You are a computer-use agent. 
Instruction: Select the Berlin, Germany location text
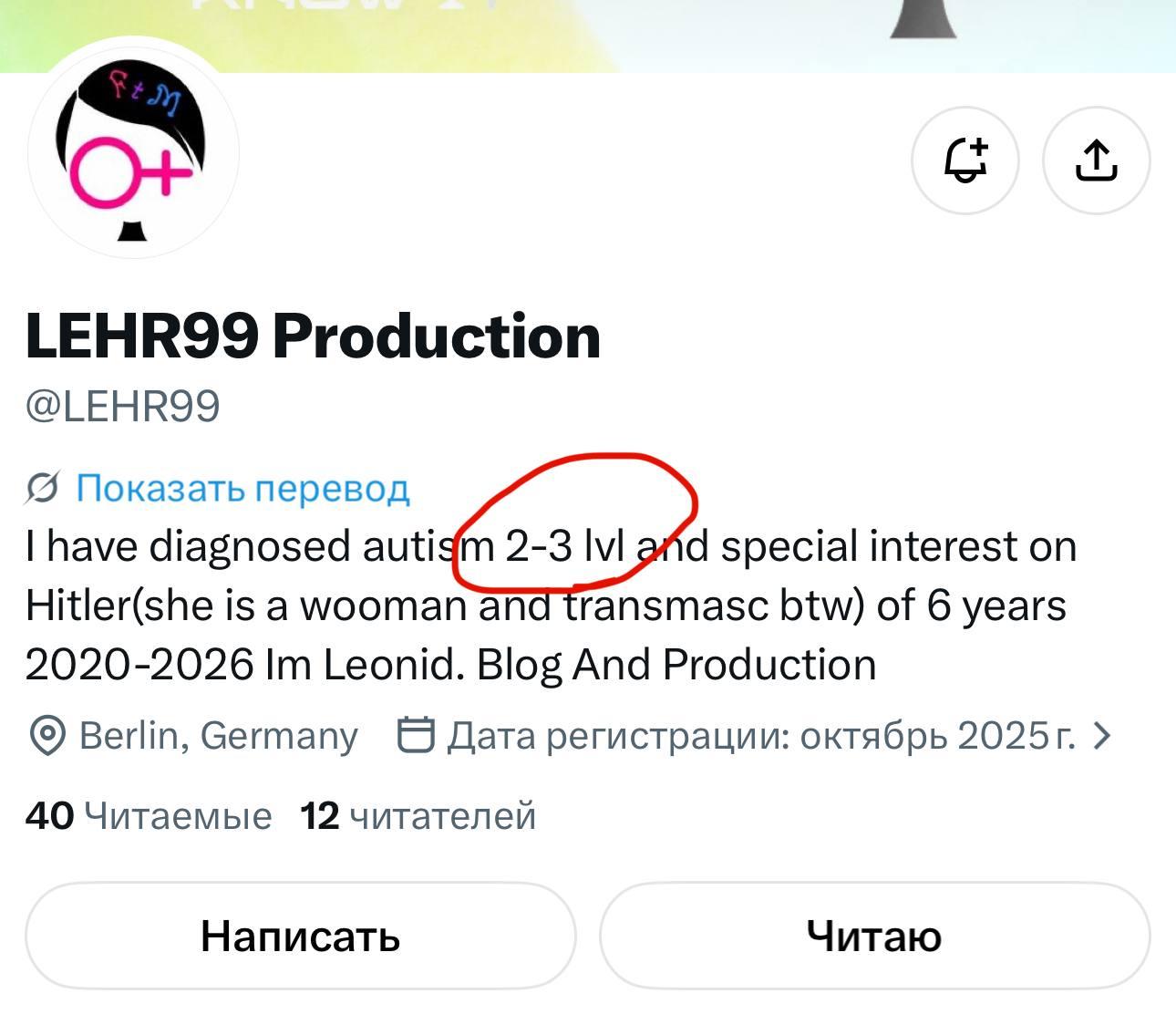pyautogui.click(x=219, y=735)
